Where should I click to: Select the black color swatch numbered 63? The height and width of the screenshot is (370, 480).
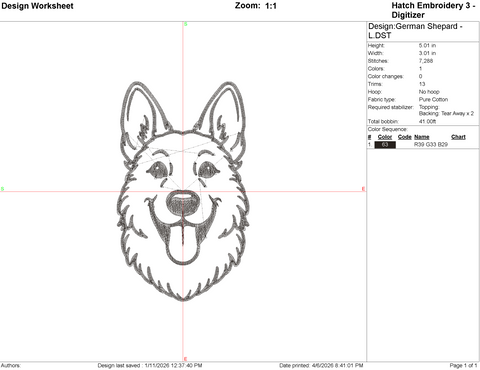[x=385, y=145]
